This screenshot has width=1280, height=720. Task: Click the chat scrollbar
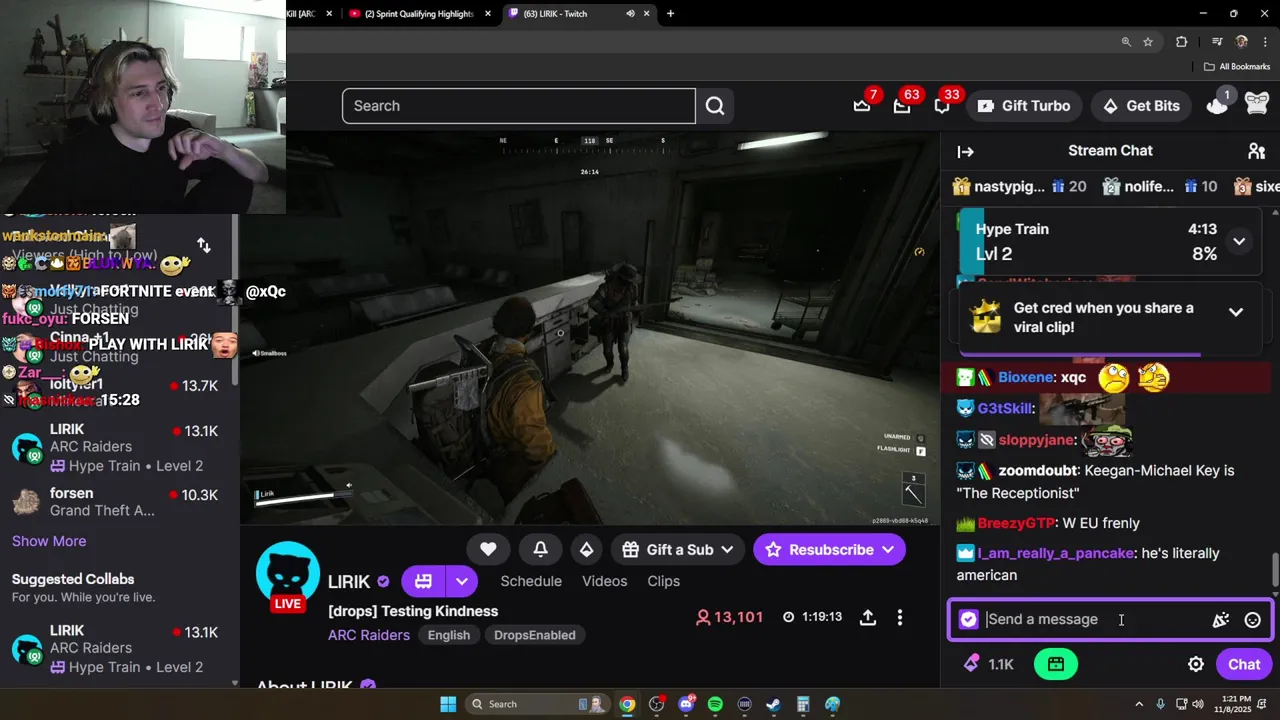pos(1275,572)
